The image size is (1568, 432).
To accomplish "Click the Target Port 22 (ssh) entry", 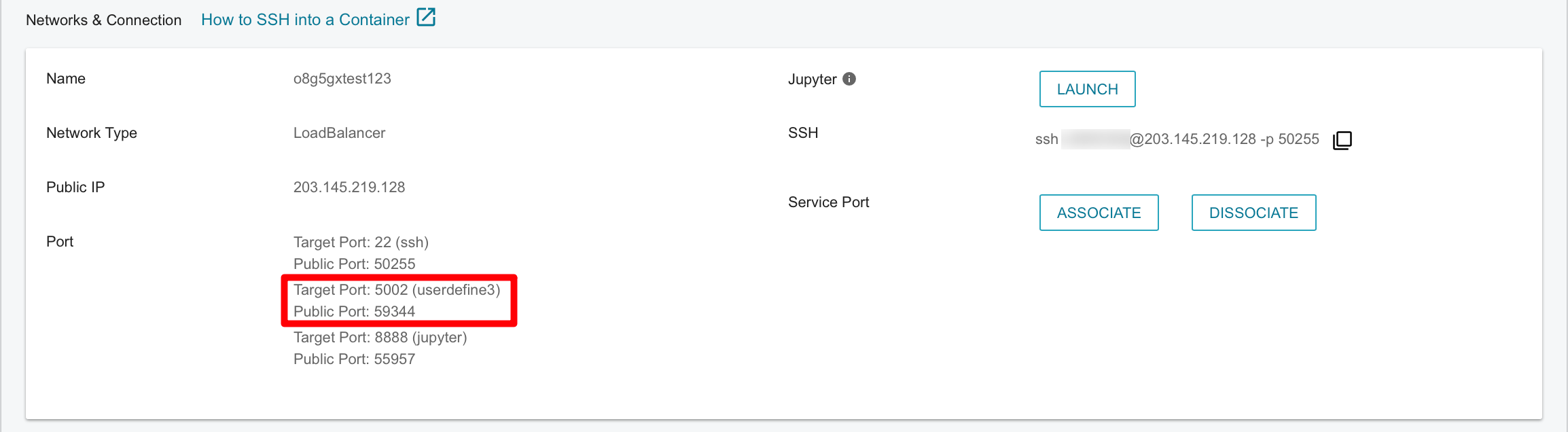I will click(361, 242).
